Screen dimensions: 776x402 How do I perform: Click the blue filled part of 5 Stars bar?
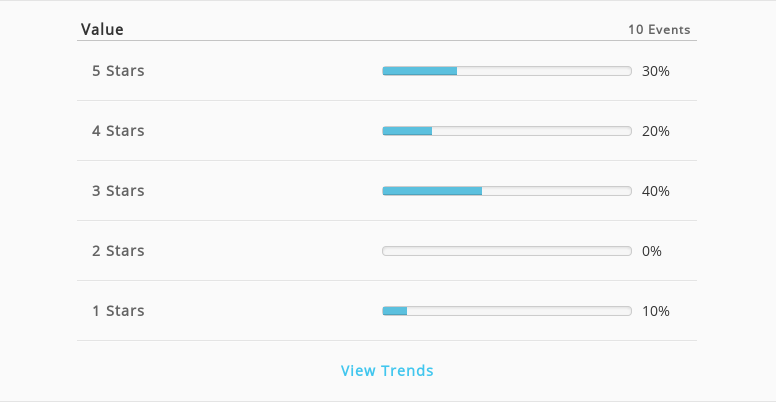[x=420, y=71]
